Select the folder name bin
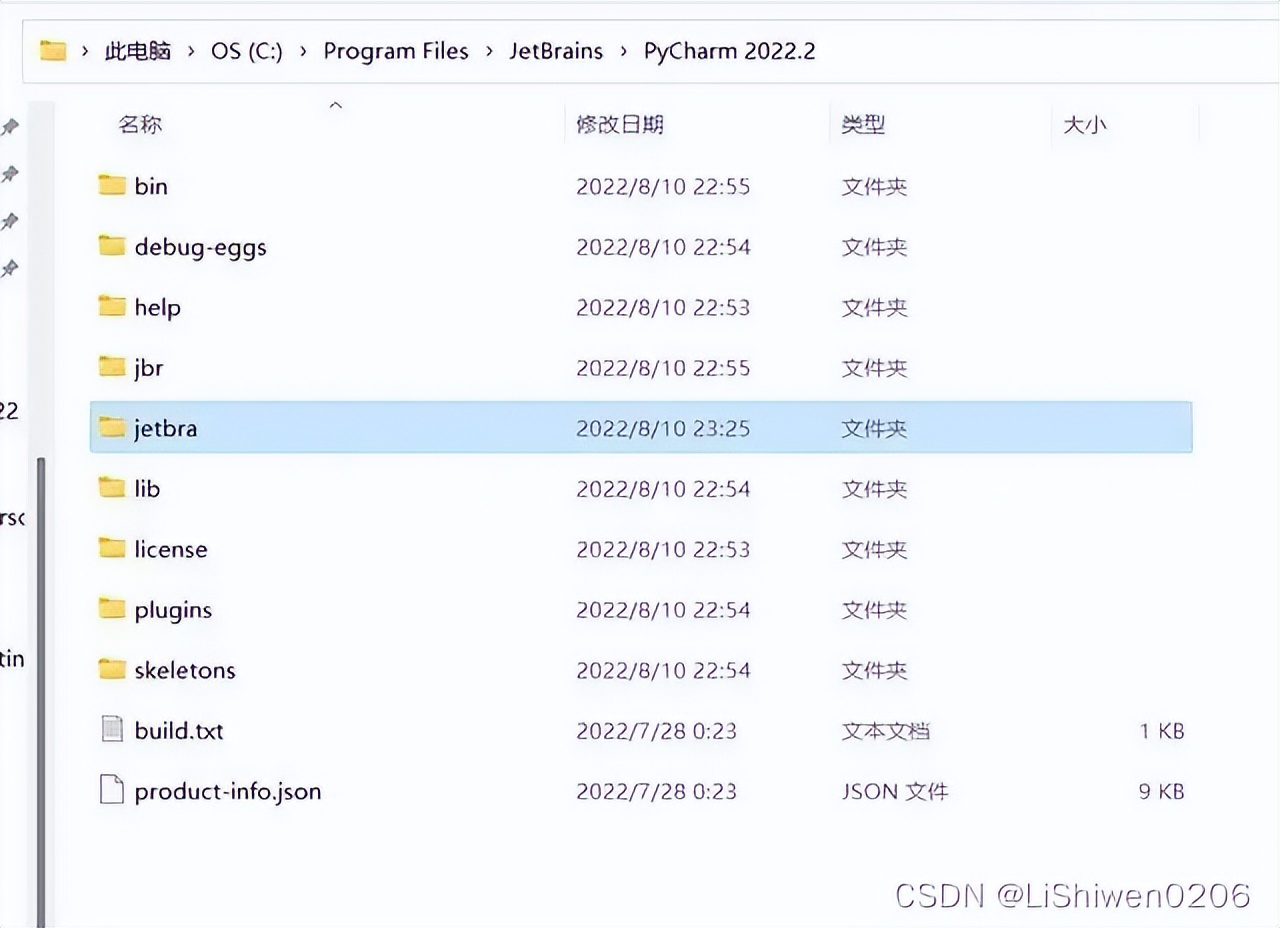 click(151, 186)
